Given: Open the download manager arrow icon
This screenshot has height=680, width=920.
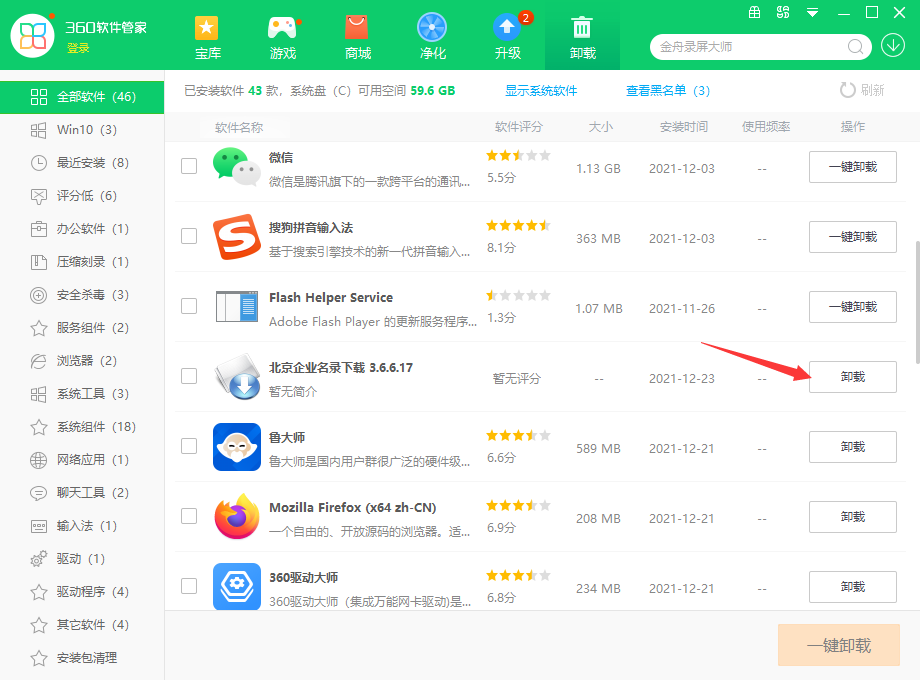Looking at the screenshot, I should pos(892,45).
